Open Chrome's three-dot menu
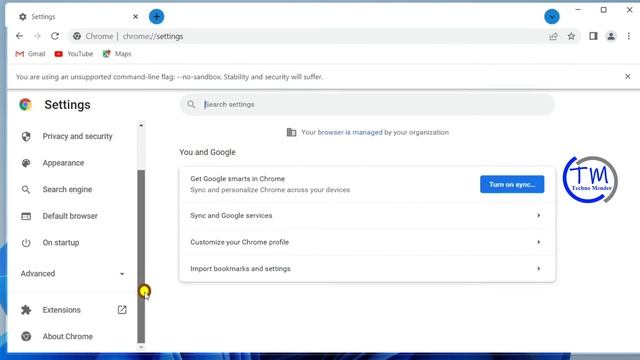The height and width of the screenshot is (360, 640). (629, 36)
